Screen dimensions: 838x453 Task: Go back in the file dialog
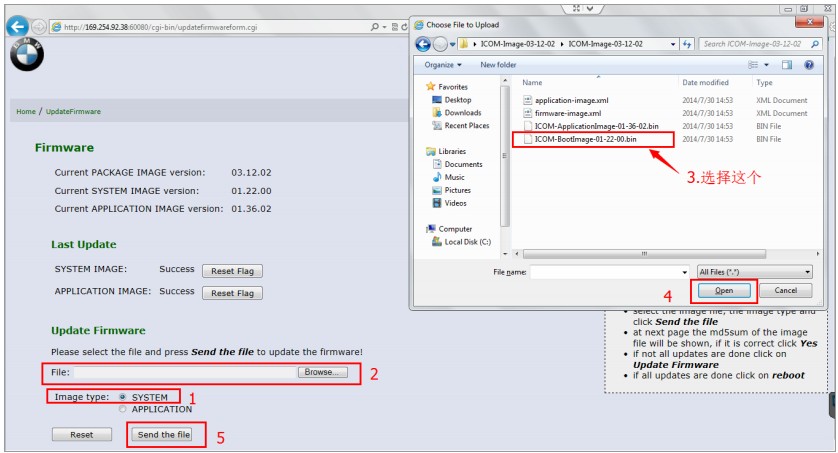click(x=423, y=44)
